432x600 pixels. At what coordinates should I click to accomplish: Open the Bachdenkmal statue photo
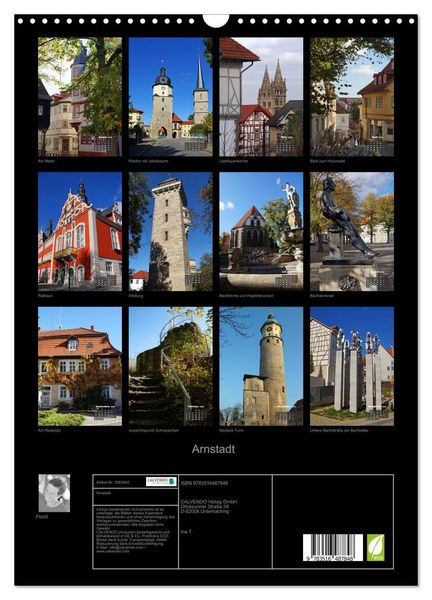[352, 232]
